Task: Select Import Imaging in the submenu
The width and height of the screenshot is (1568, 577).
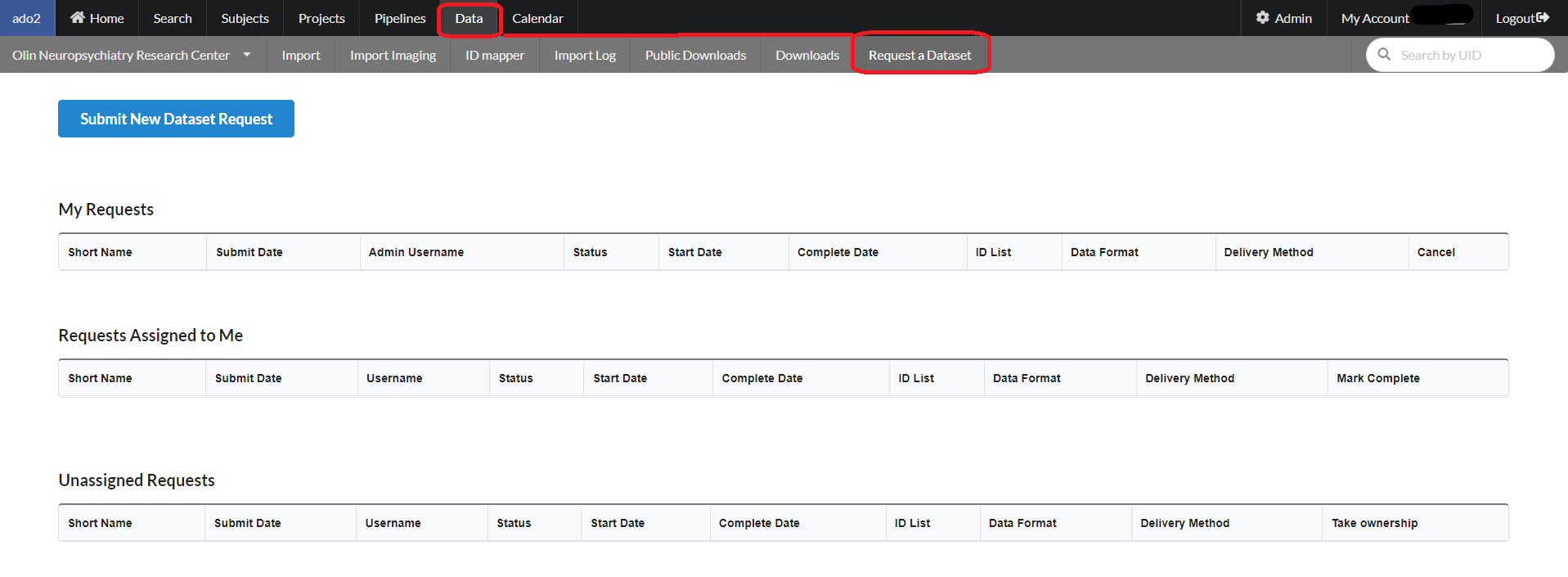Action: tap(393, 55)
